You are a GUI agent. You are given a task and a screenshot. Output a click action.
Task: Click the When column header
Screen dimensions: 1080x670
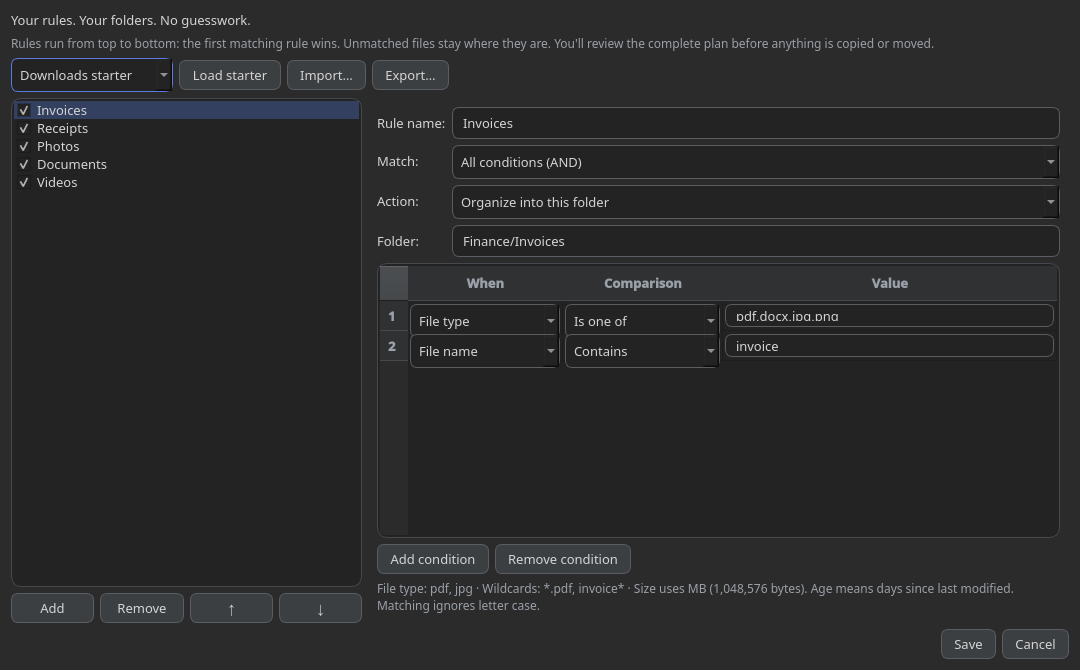(485, 283)
